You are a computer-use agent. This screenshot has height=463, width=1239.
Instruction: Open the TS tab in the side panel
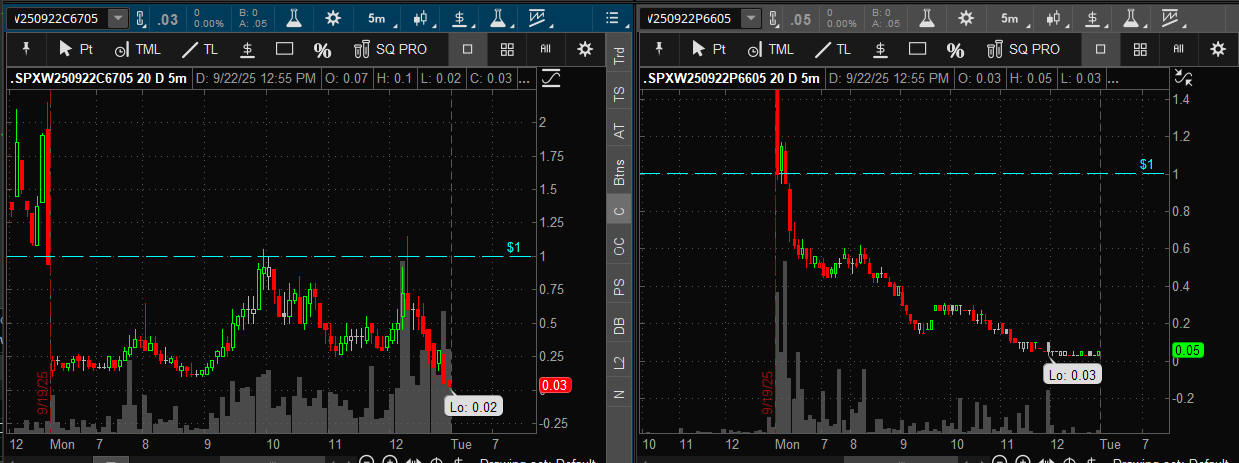[619, 95]
